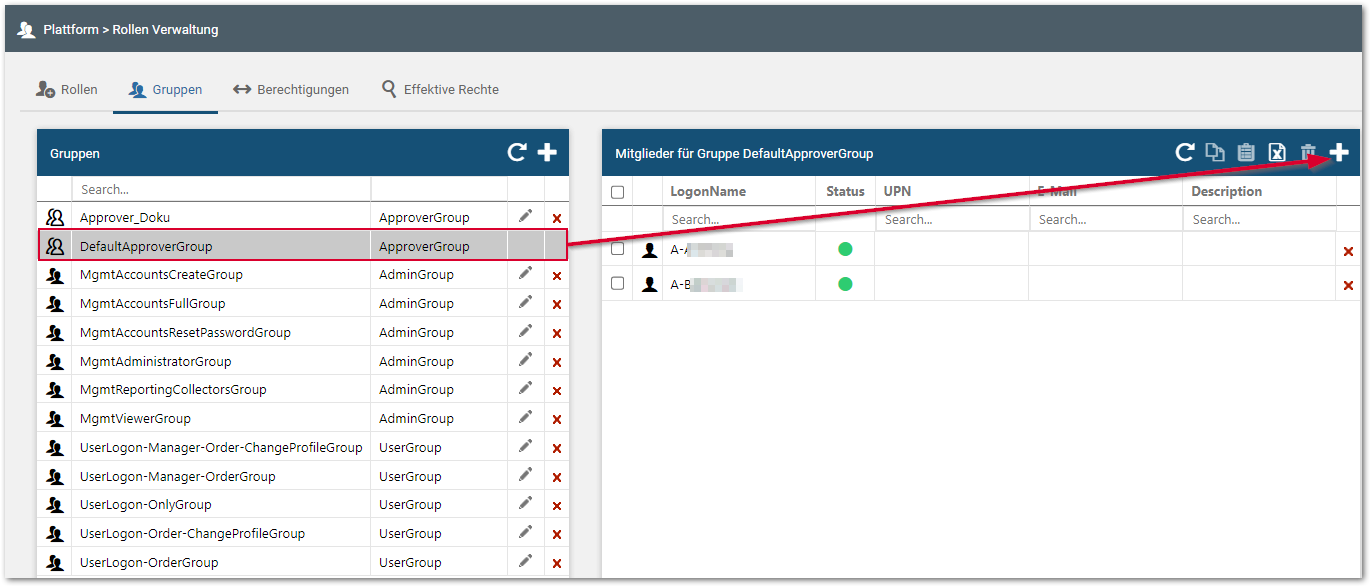Edit the Approver_Doku group

pyautogui.click(x=525, y=216)
